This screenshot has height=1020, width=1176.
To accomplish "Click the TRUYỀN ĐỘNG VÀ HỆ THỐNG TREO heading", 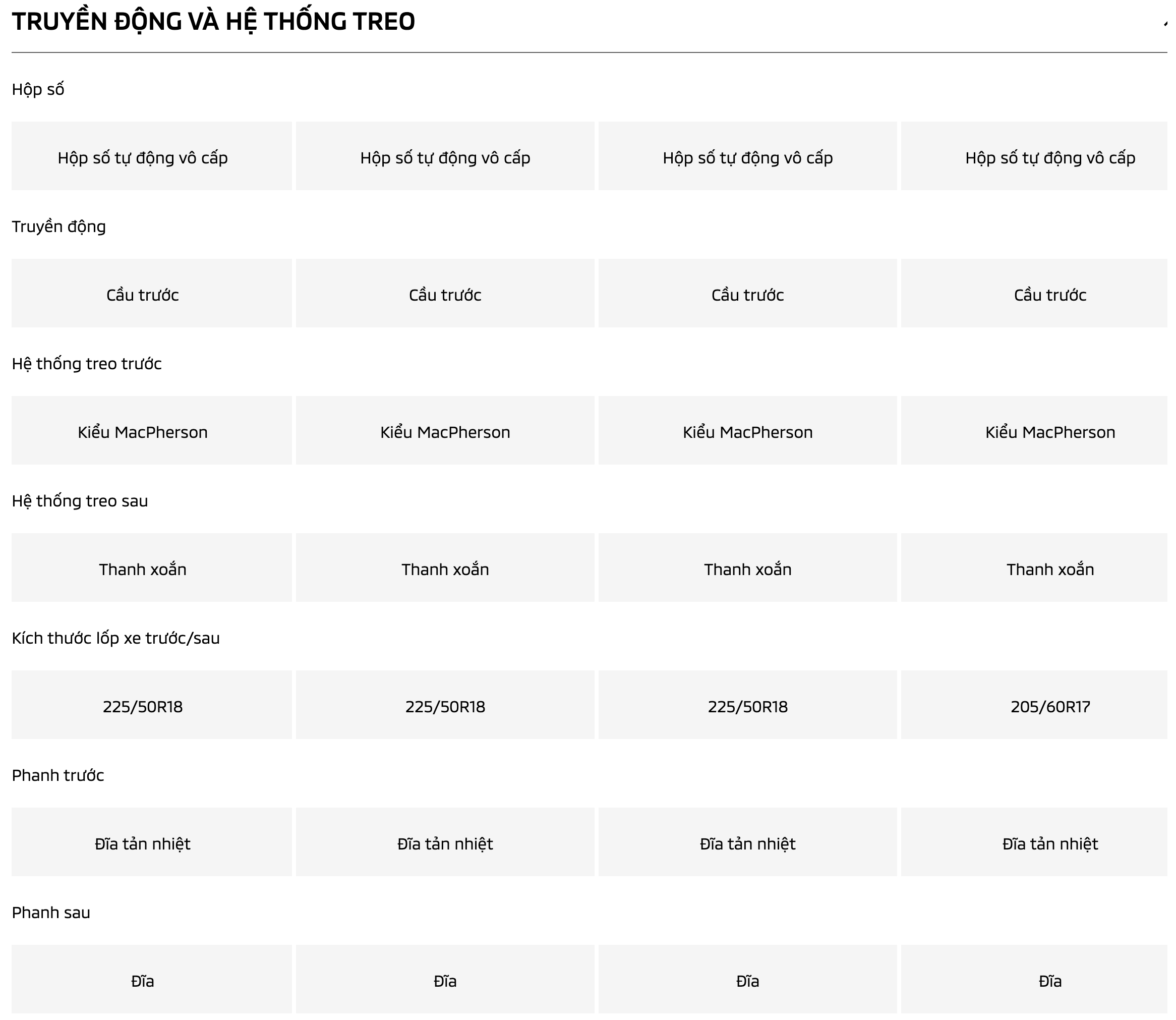I will (x=213, y=22).
